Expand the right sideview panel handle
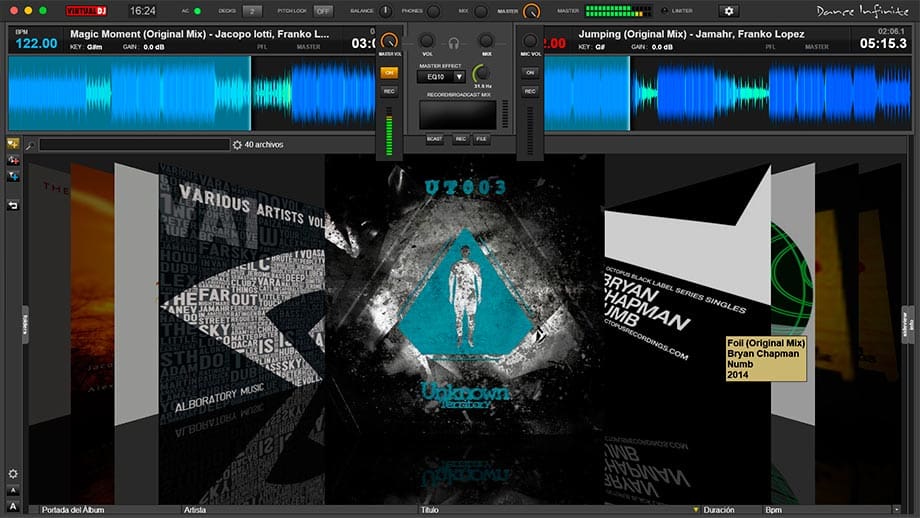This screenshot has height=518, width=920. (x=907, y=324)
